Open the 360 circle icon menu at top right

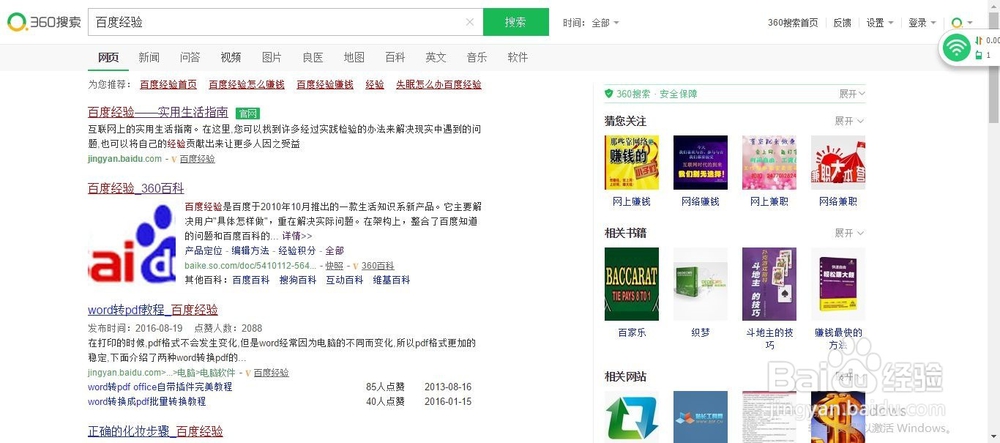click(961, 23)
